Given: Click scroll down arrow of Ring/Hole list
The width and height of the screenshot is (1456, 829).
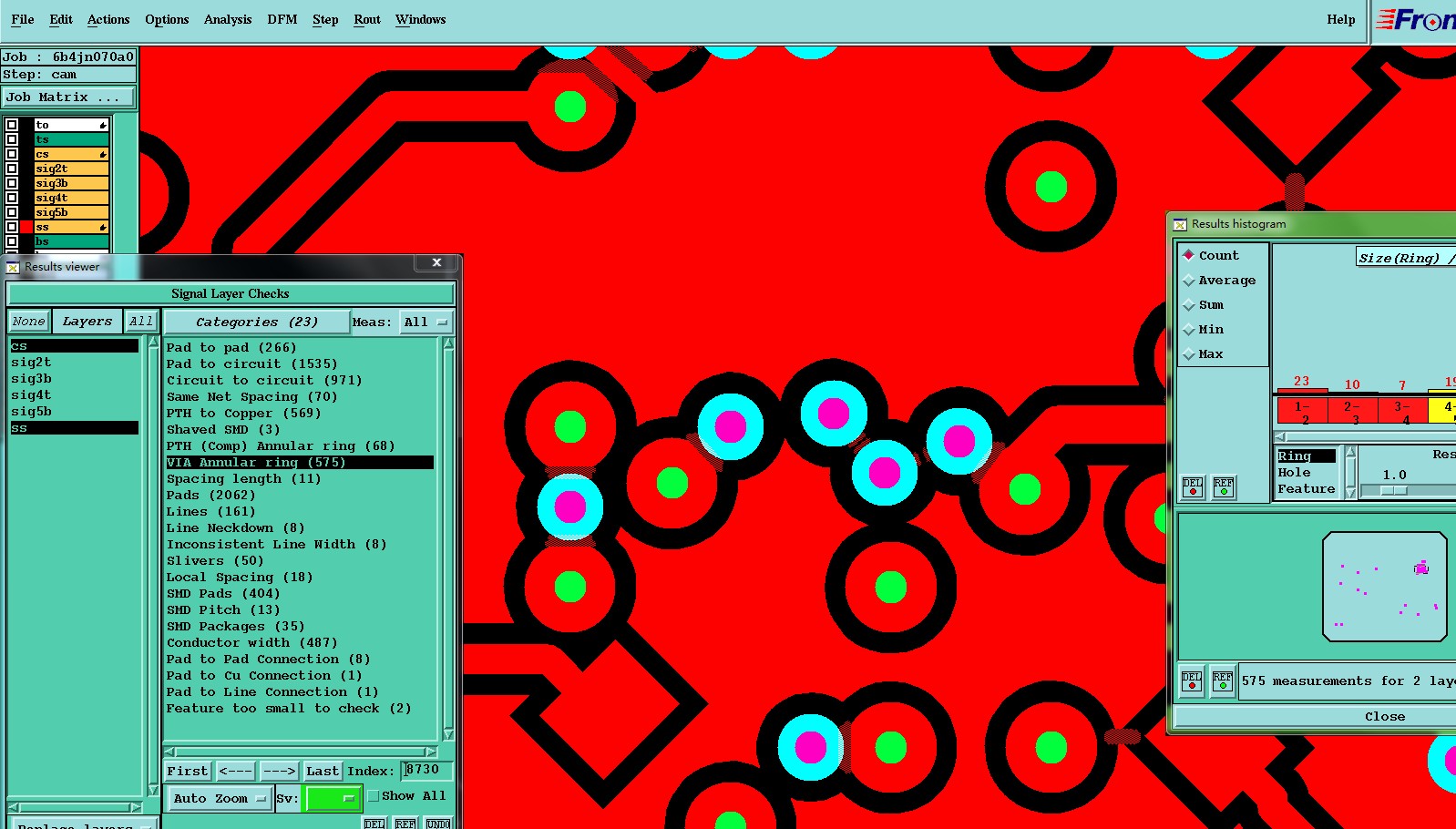Looking at the screenshot, I should coord(1351,493).
